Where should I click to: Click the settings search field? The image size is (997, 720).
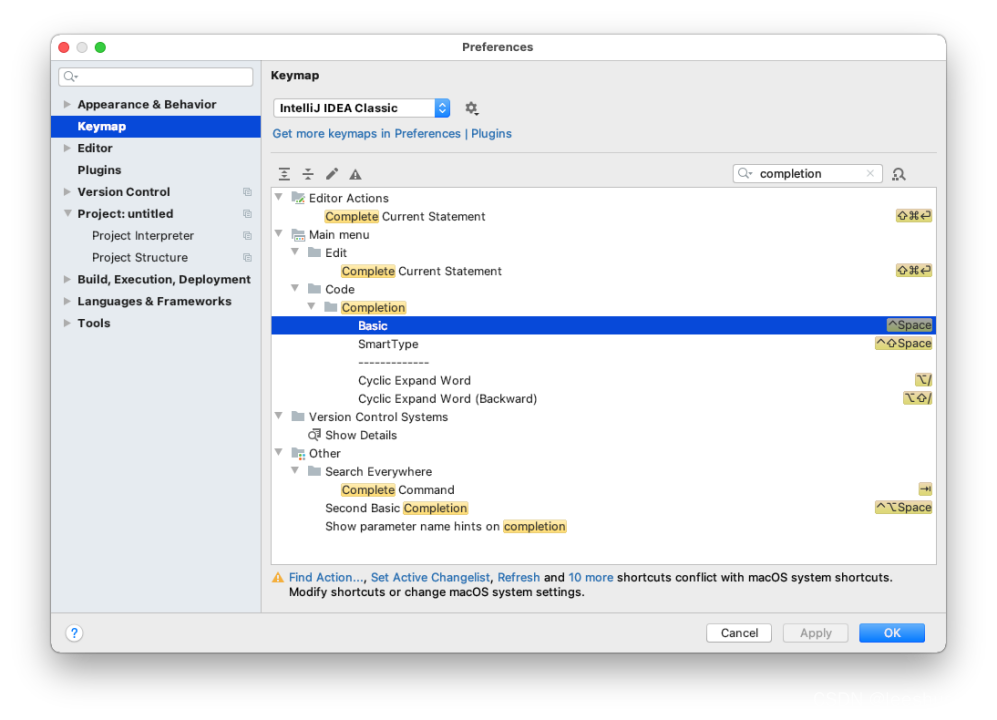tap(156, 77)
